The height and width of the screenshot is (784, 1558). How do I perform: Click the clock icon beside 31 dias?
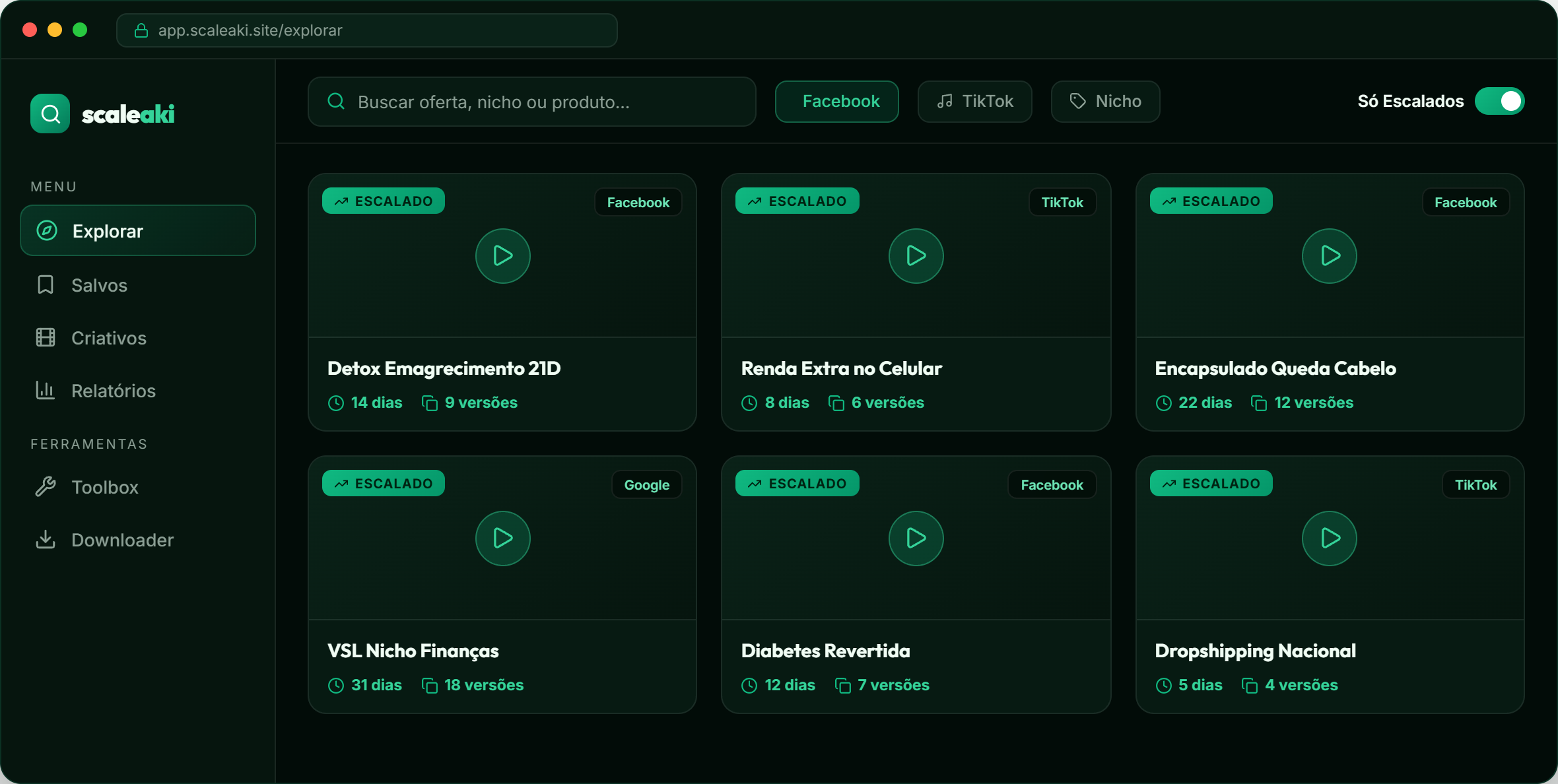(x=336, y=685)
